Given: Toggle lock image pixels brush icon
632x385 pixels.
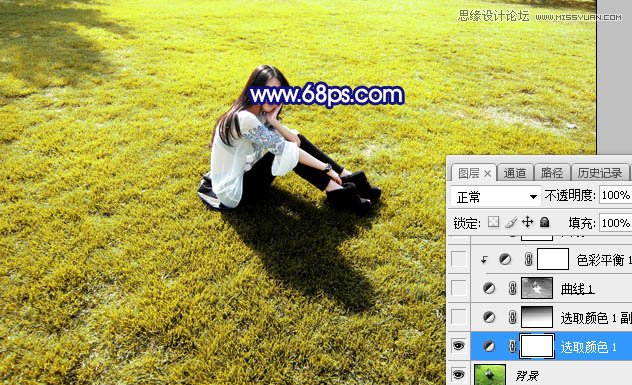Looking at the screenshot, I should pos(511,222).
